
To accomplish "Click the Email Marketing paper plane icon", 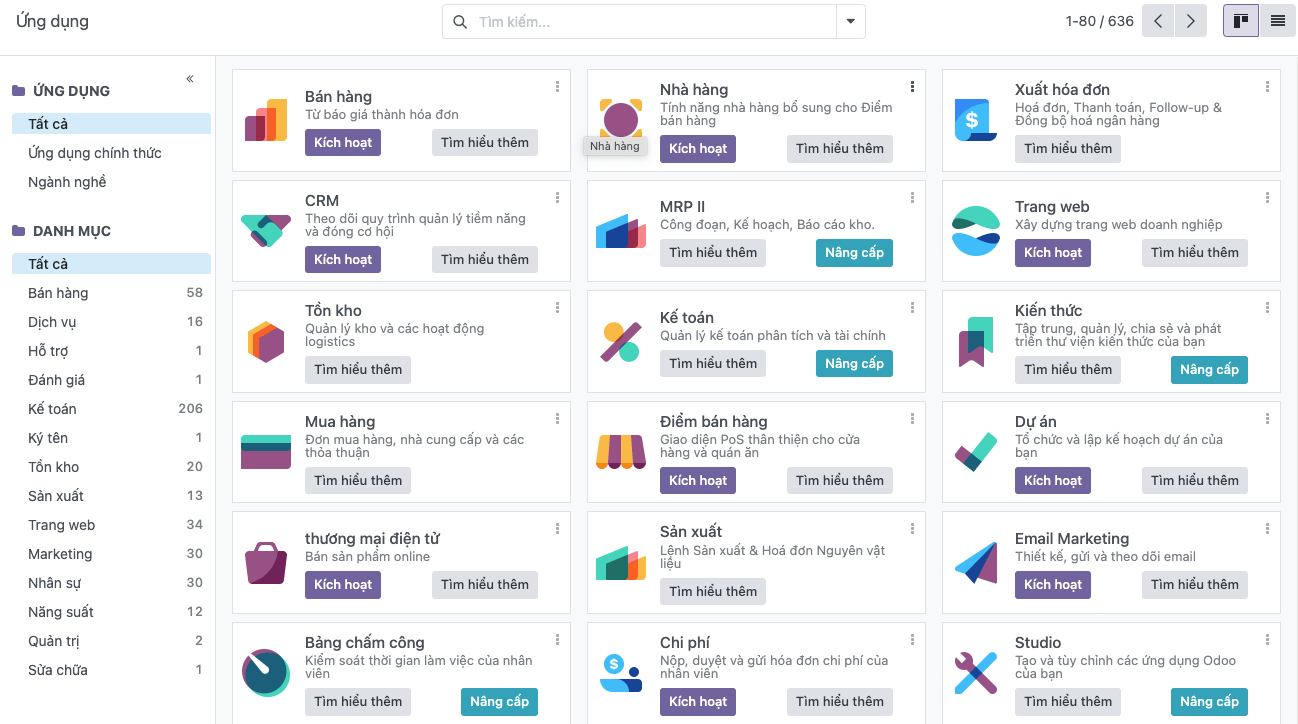I will coord(976,564).
